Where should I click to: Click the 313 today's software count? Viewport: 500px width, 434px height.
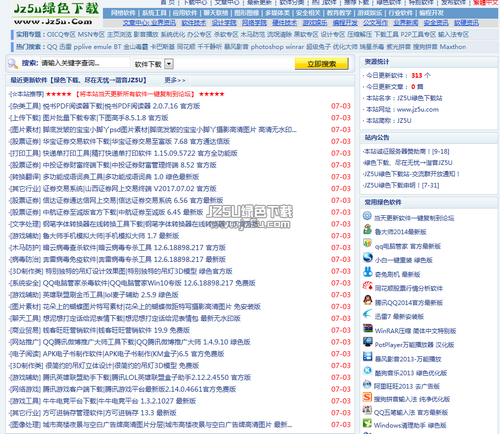coord(417,76)
